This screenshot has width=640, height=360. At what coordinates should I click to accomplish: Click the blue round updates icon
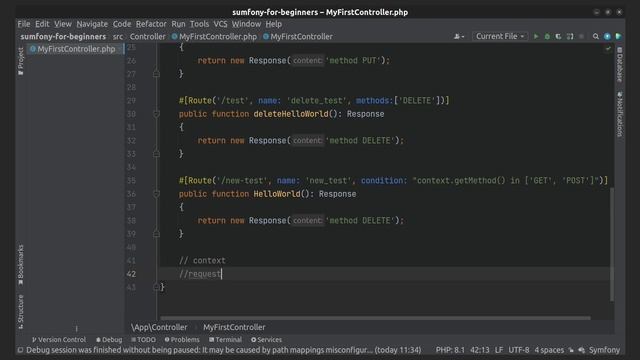coord(607,36)
